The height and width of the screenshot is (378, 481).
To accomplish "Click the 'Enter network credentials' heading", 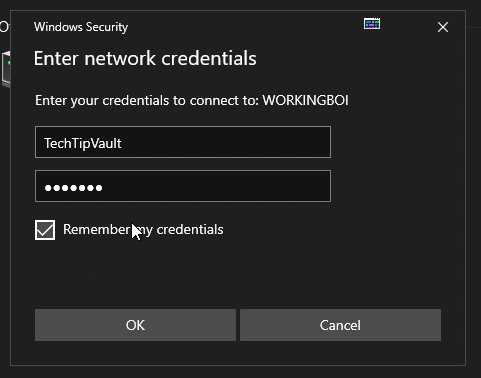I will (145, 59).
